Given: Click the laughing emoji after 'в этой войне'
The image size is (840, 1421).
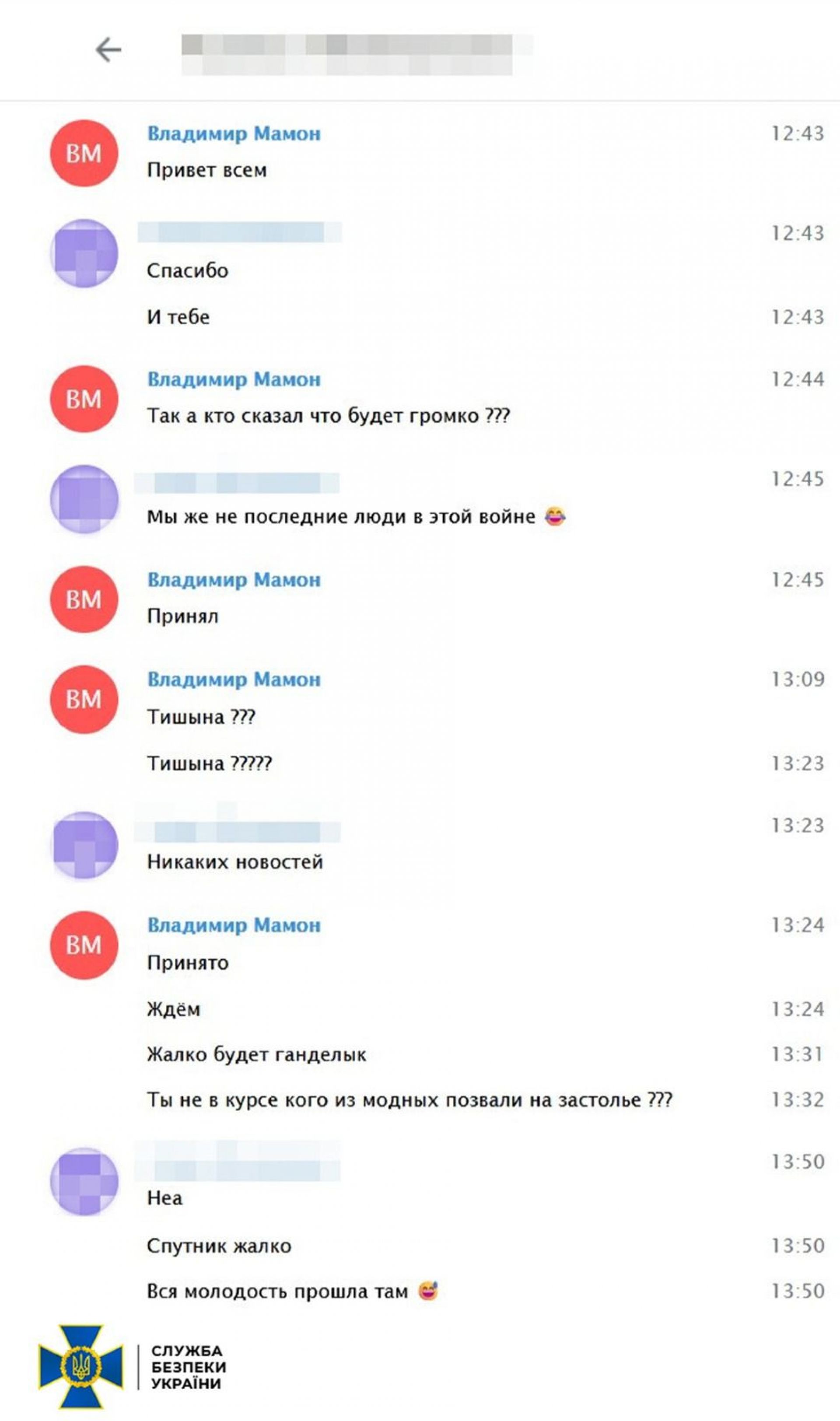Looking at the screenshot, I should 555,516.
